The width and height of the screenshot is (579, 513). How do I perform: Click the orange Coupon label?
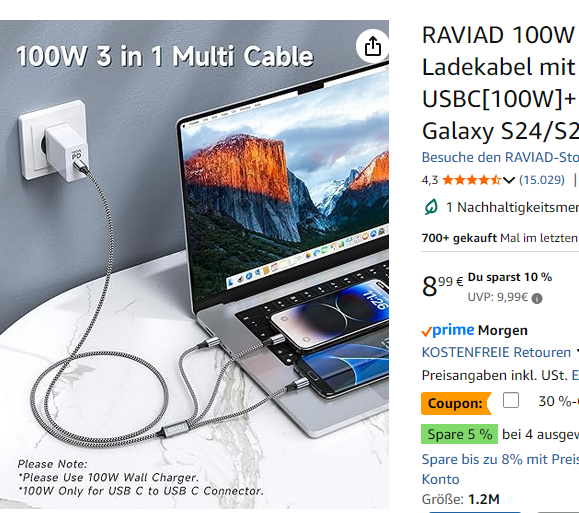(x=456, y=403)
